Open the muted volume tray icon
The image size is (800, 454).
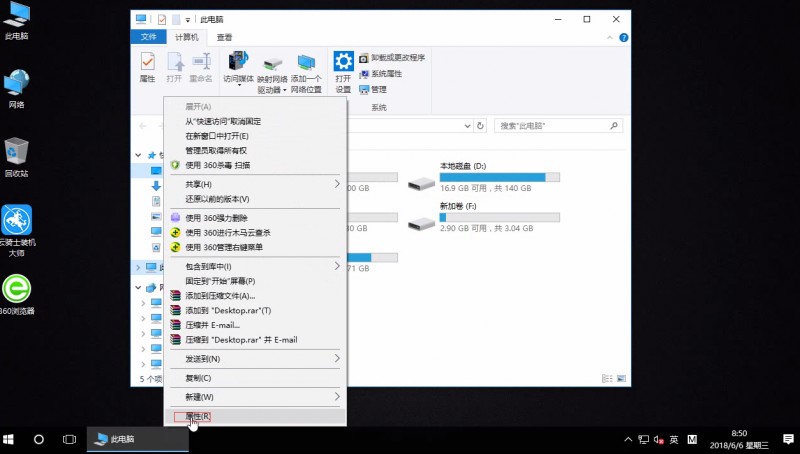(658, 439)
